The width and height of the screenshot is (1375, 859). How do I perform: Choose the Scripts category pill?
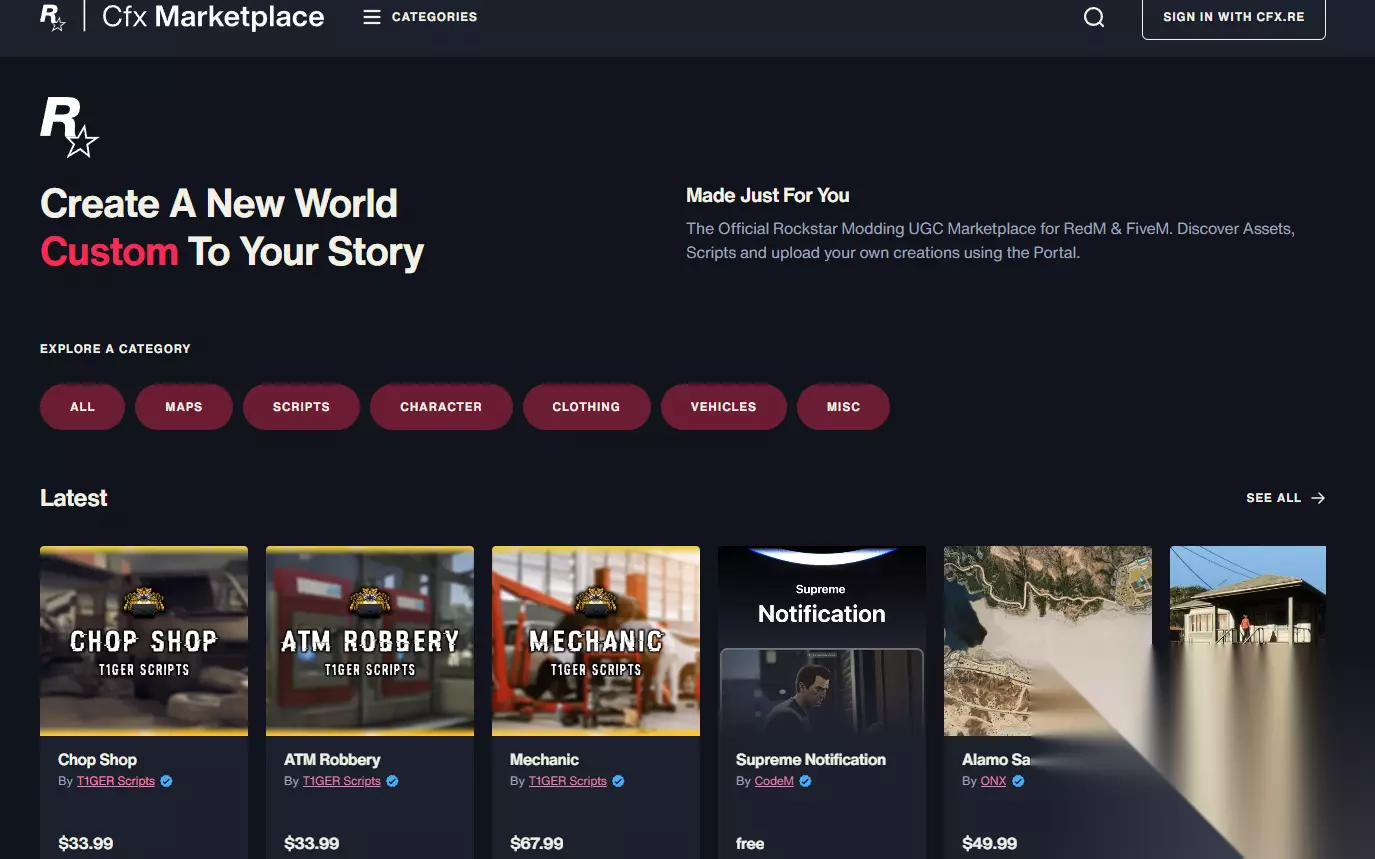coord(301,407)
